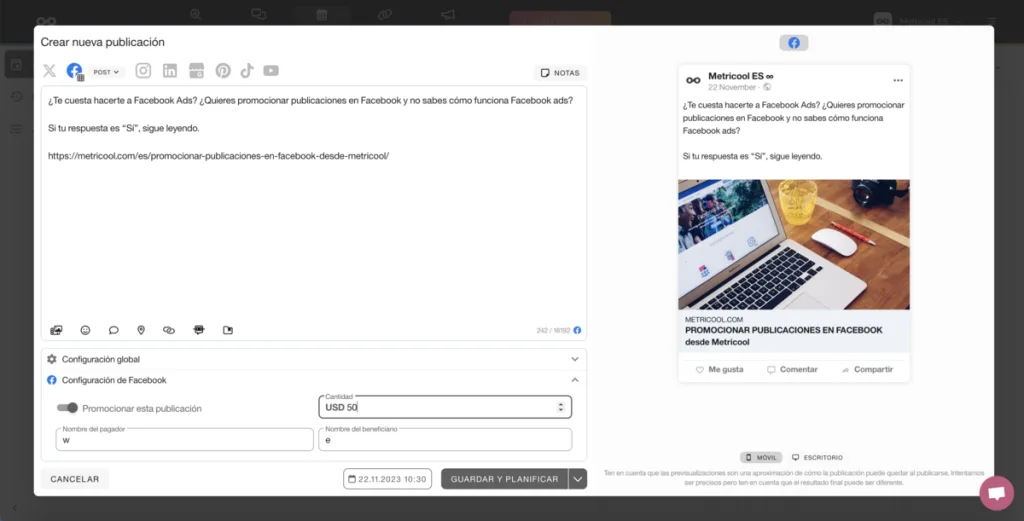Click the Nombre del beneficiario field
1024x521 pixels.
(x=445, y=439)
